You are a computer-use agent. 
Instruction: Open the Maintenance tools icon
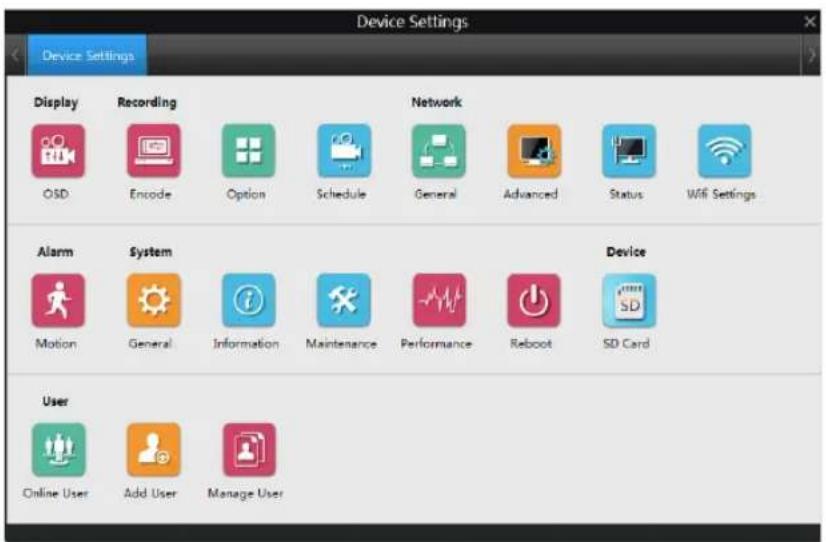pos(343,300)
